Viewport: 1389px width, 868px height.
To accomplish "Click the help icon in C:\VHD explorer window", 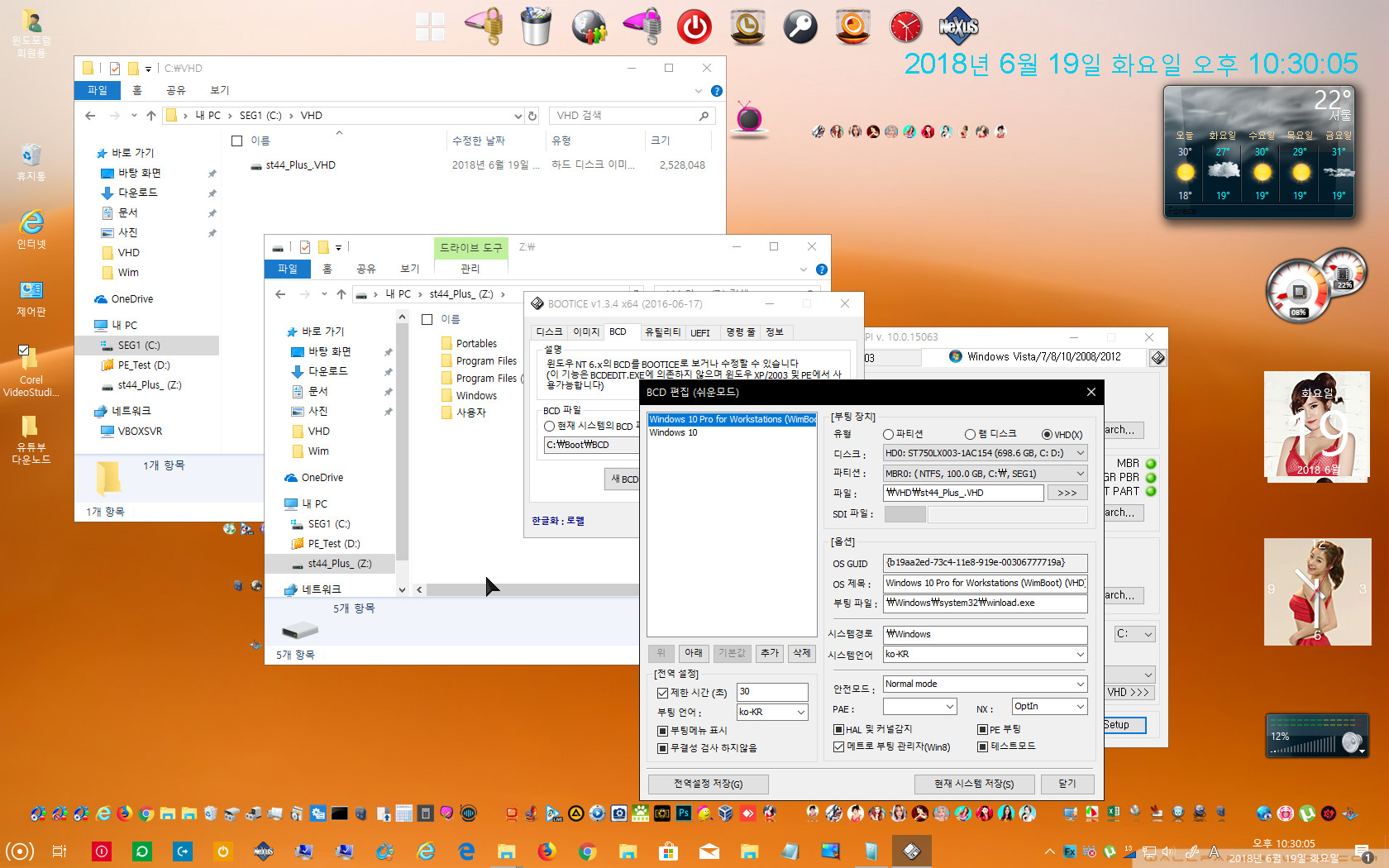I will (x=717, y=91).
